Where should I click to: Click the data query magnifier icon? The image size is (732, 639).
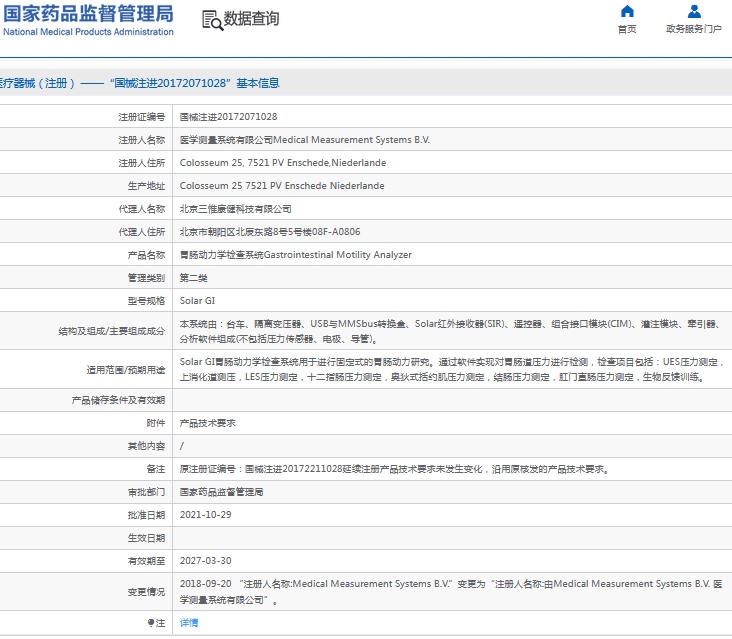pyautogui.click(x=212, y=20)
